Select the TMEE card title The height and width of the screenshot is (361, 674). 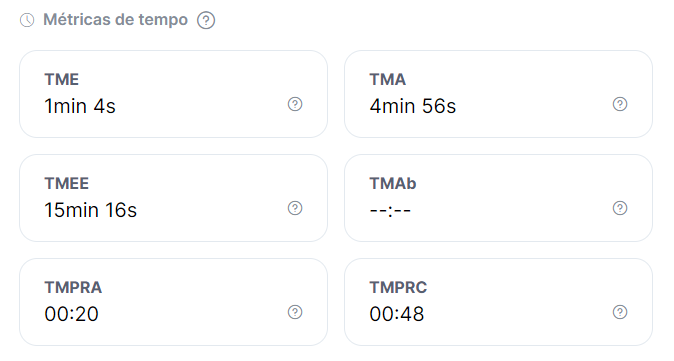(67, 184)
